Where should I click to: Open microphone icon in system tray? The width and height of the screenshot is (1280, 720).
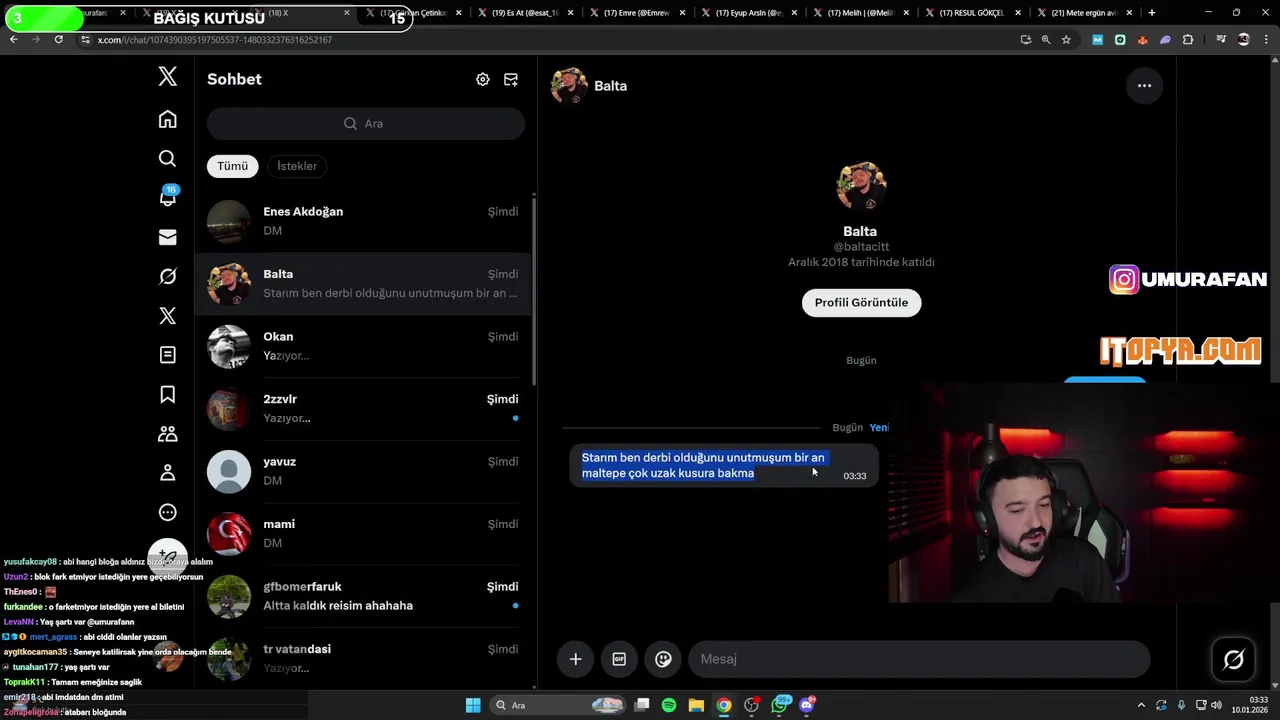(x=1181, y=705)
